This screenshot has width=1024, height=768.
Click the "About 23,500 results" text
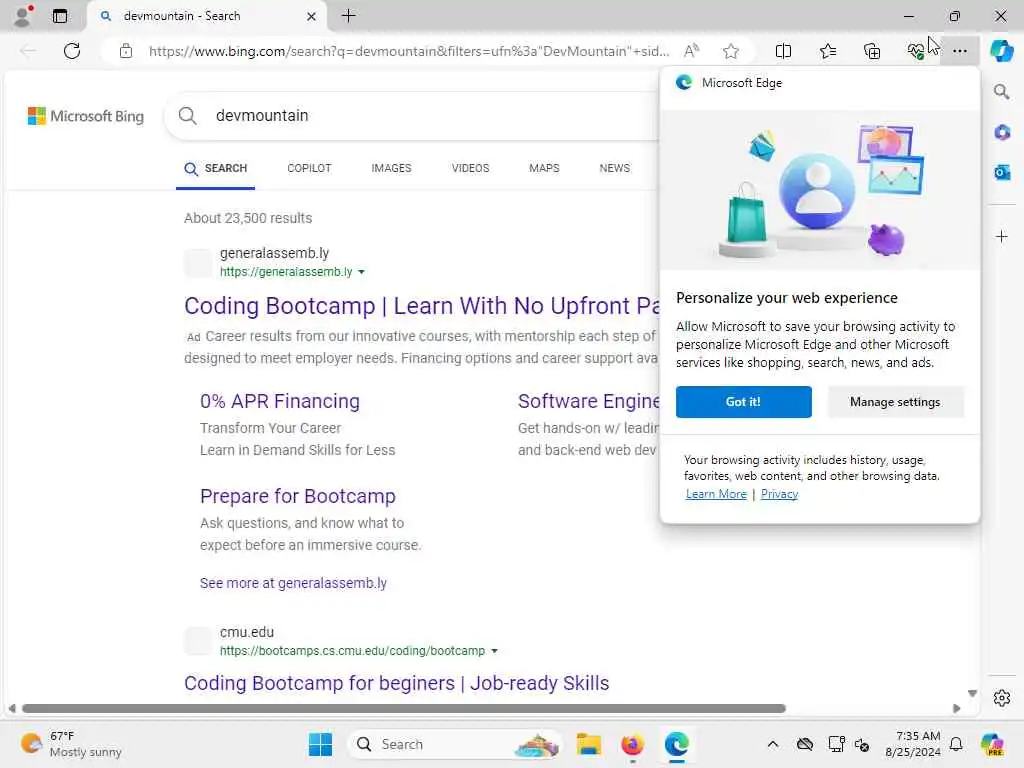coord(248,218)
